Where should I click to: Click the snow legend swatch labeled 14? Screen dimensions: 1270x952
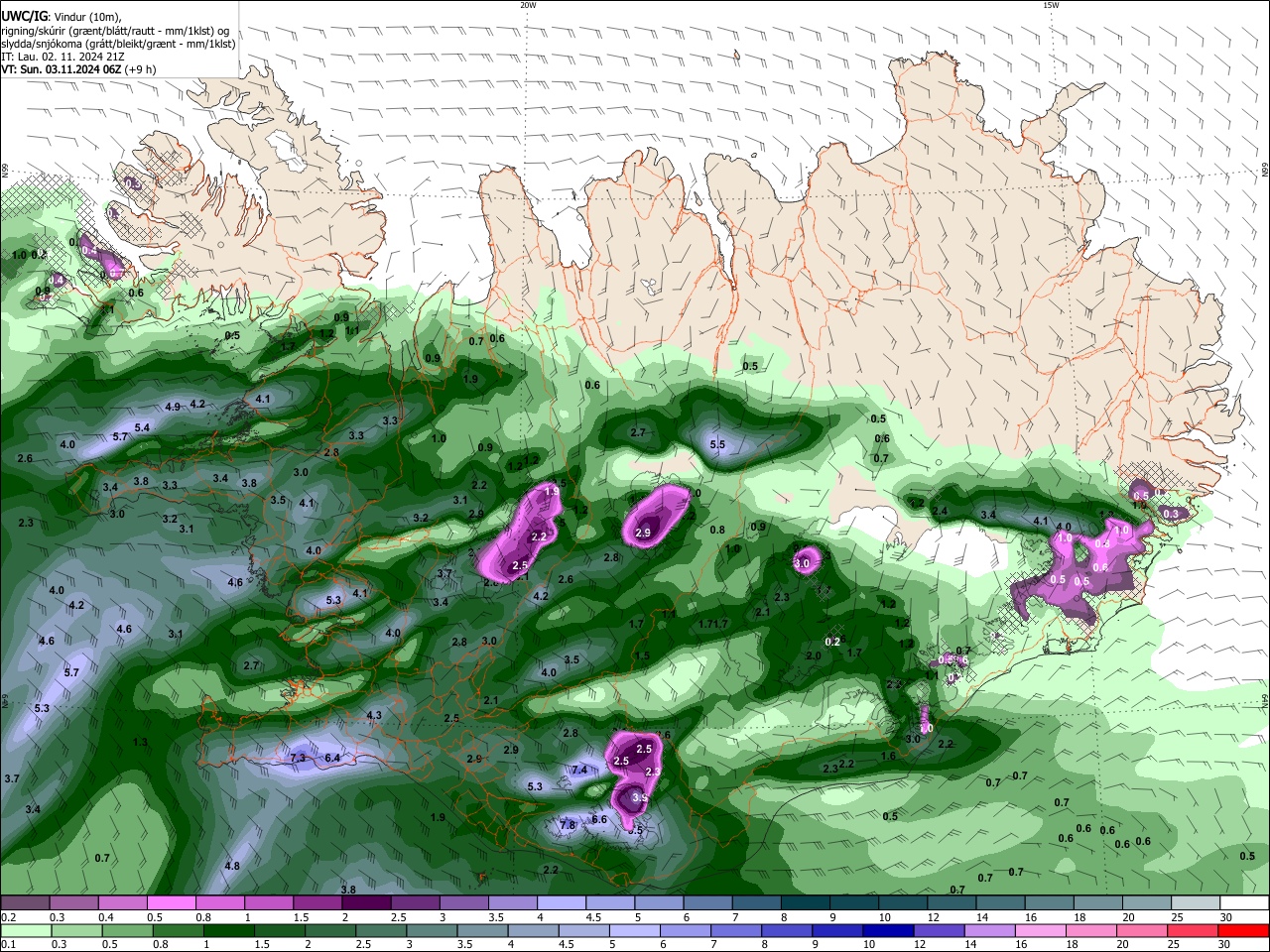pos(1001,903)
